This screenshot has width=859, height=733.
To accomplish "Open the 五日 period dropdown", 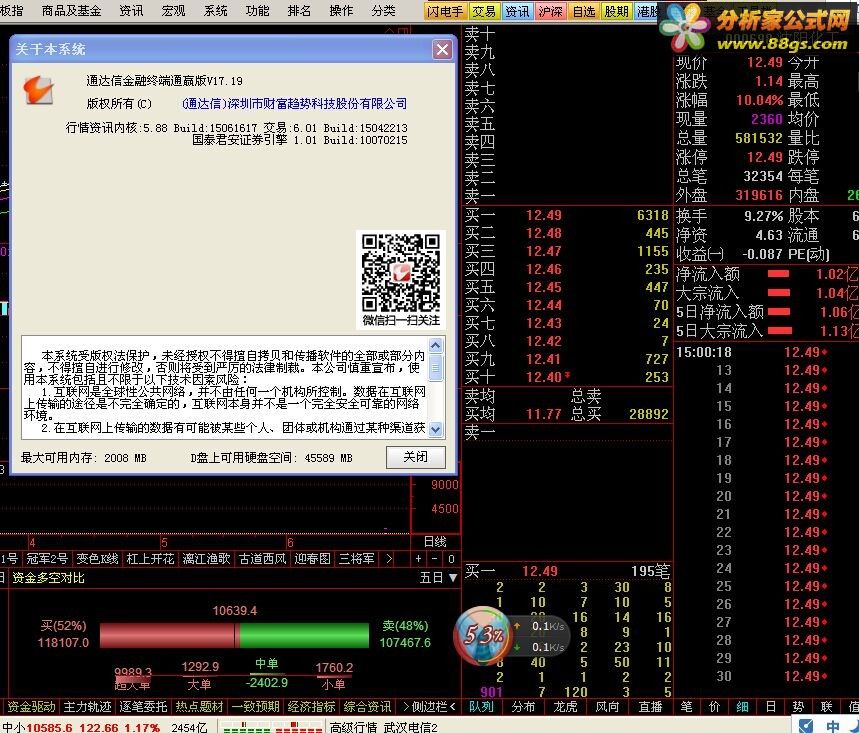I will click(x=438, y=577).
